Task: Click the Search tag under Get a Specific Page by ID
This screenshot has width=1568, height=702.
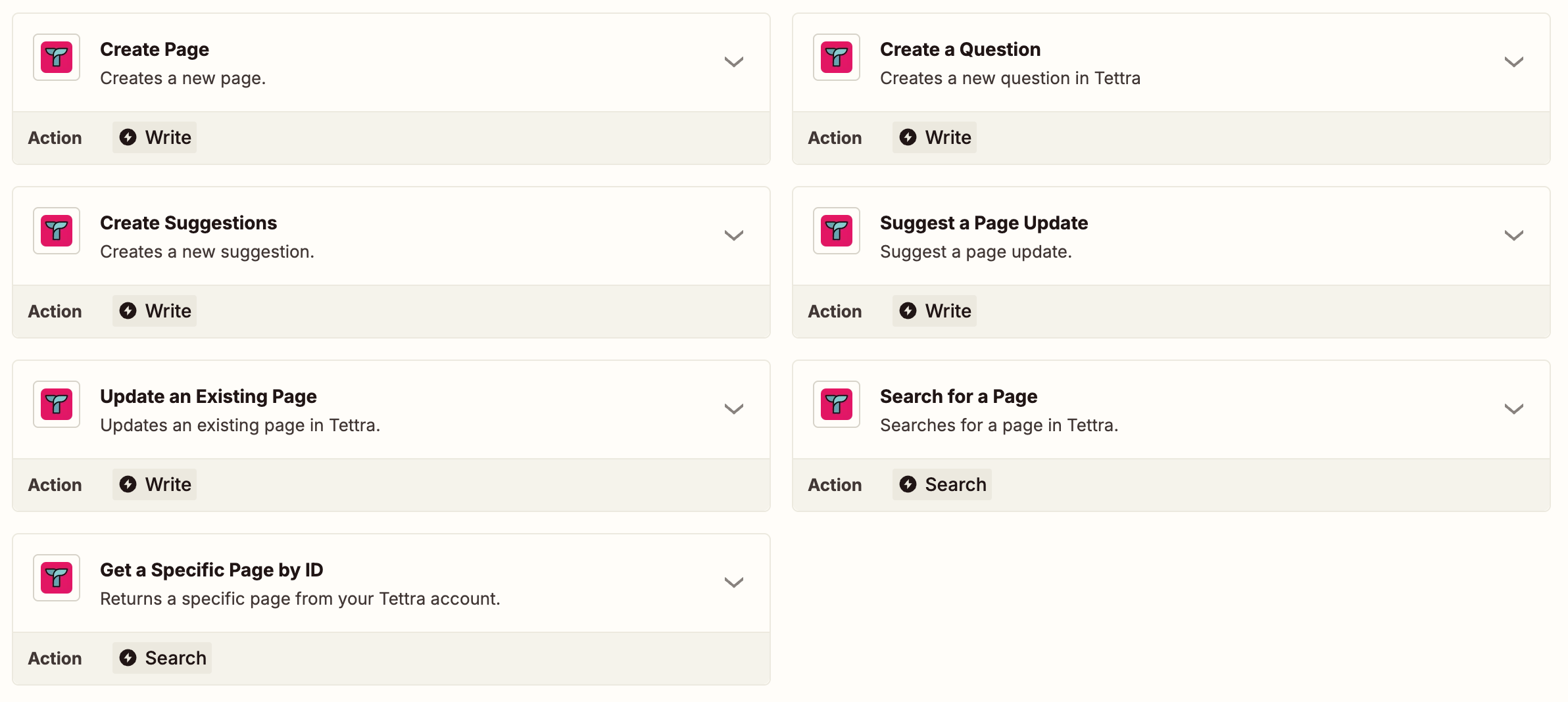Action: [x=162, y=658]
